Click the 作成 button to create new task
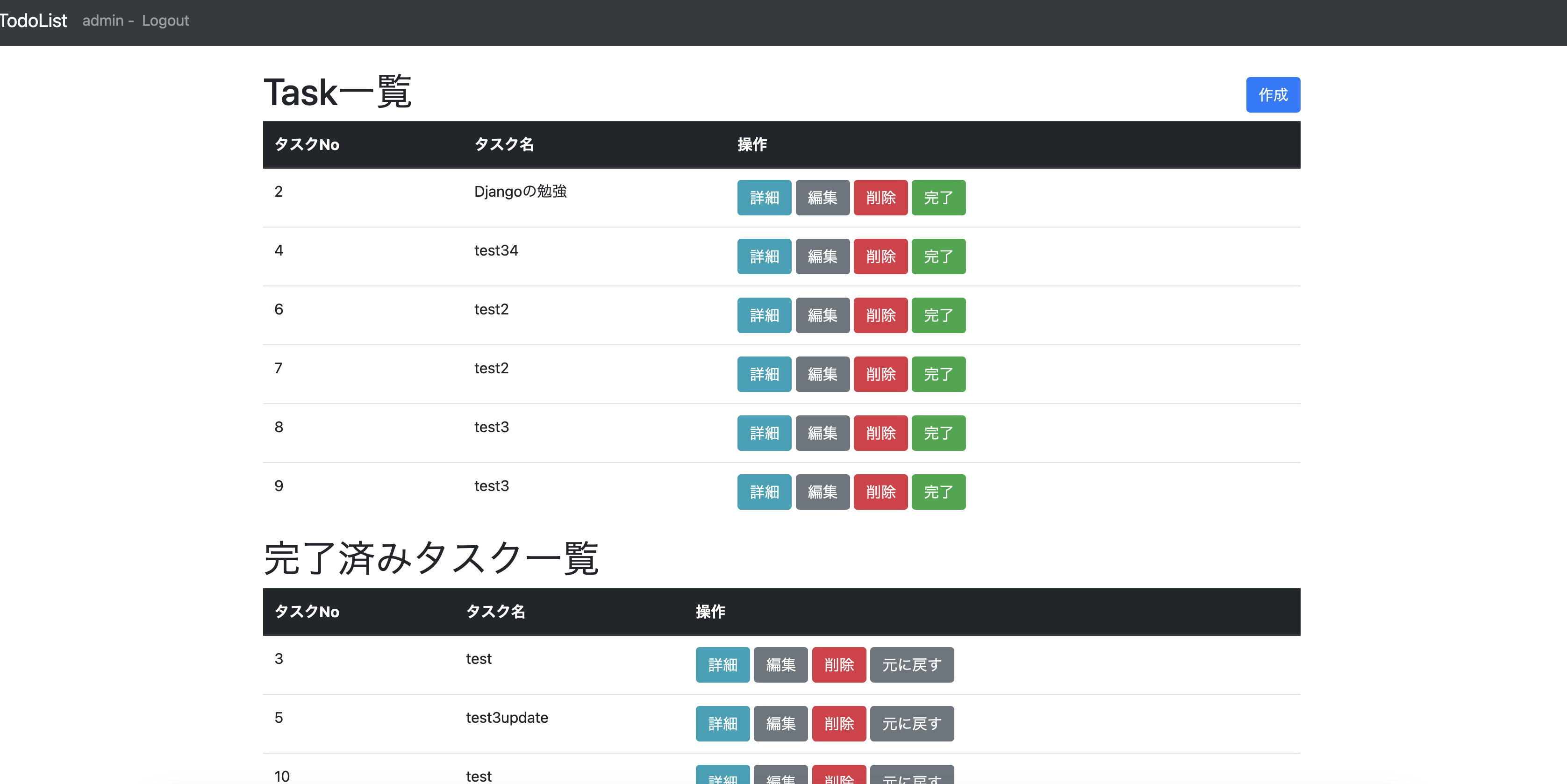Image resolution: width=1567 pixels, height=784 pixels. point(1273,95)
